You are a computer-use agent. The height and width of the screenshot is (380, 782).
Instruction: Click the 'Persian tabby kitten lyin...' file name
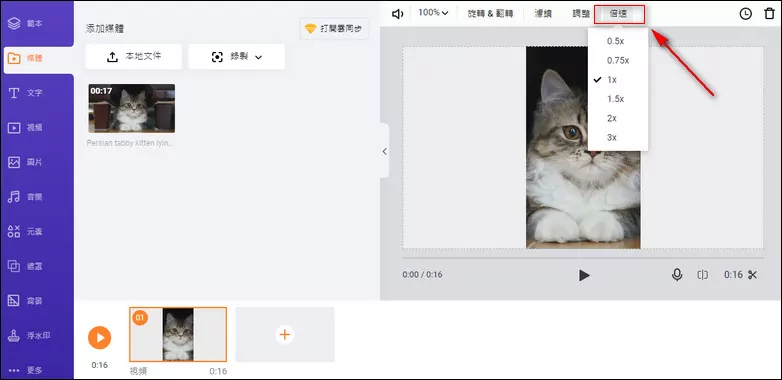click(x=130, y=143)
